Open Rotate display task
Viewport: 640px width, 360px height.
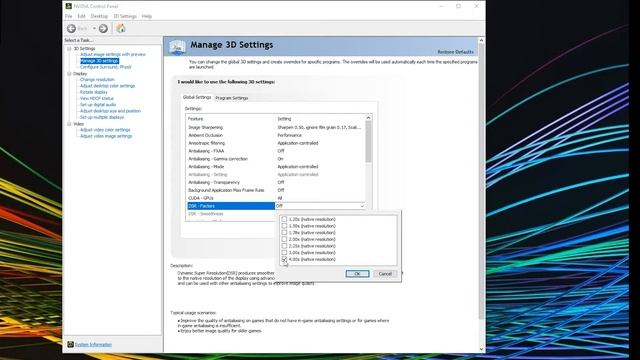(94, 92)
